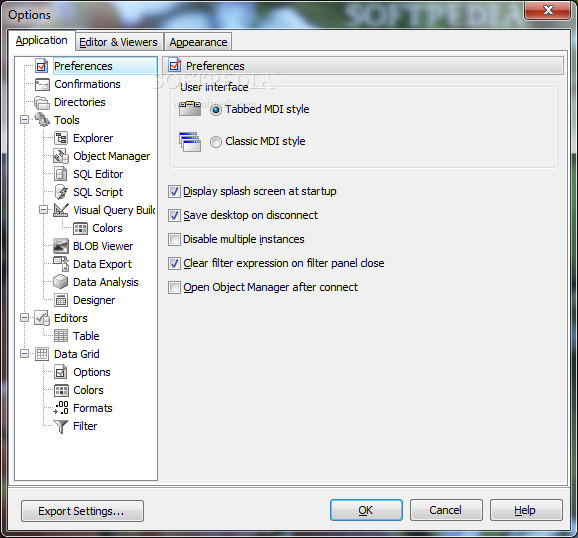Viewport: 578px width, 538px height.
Task: Click the Tools gears icon
Action: click(42, 120)
